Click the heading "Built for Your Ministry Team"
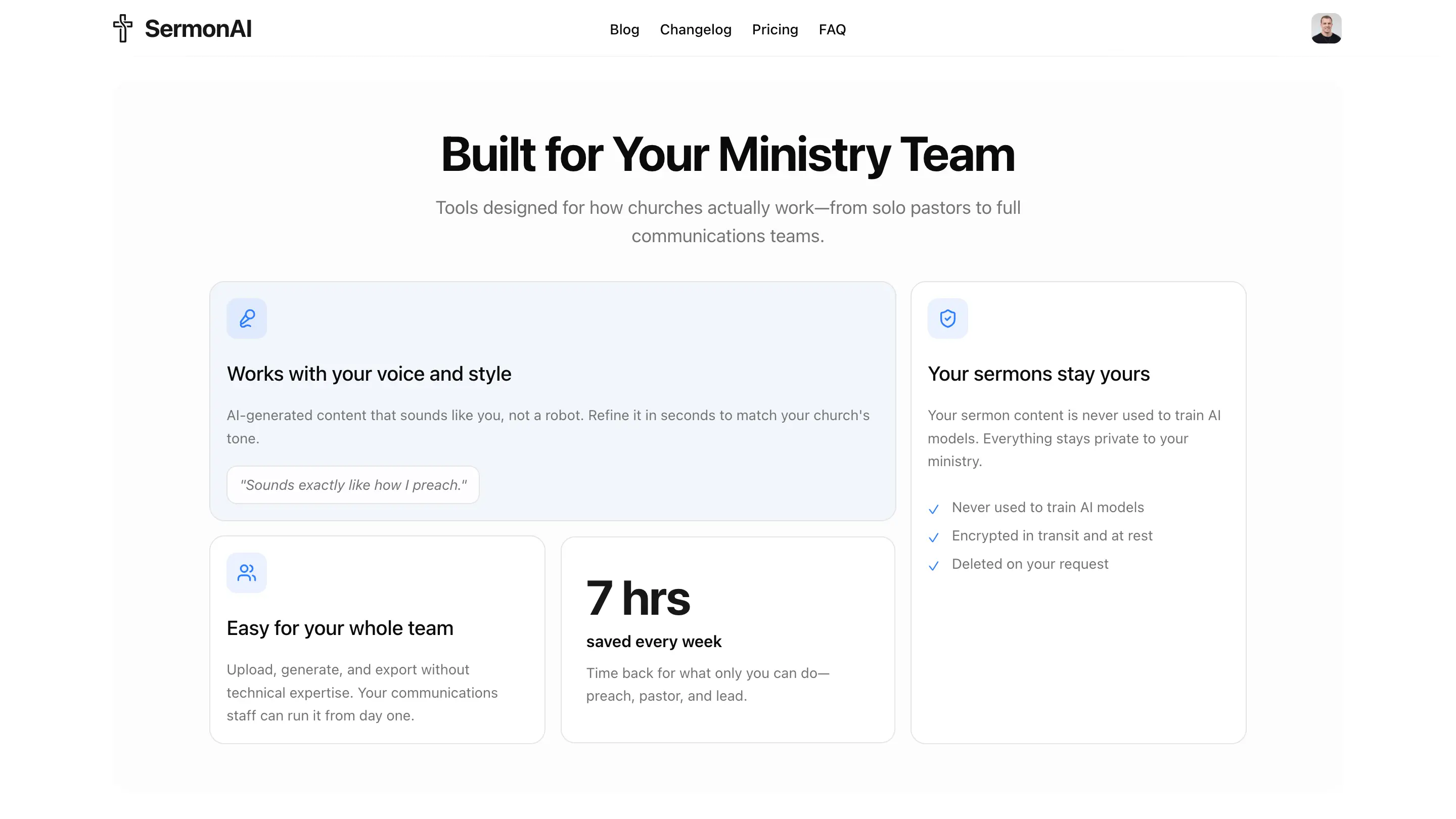The image size is (1456, 819). (727, 154)
